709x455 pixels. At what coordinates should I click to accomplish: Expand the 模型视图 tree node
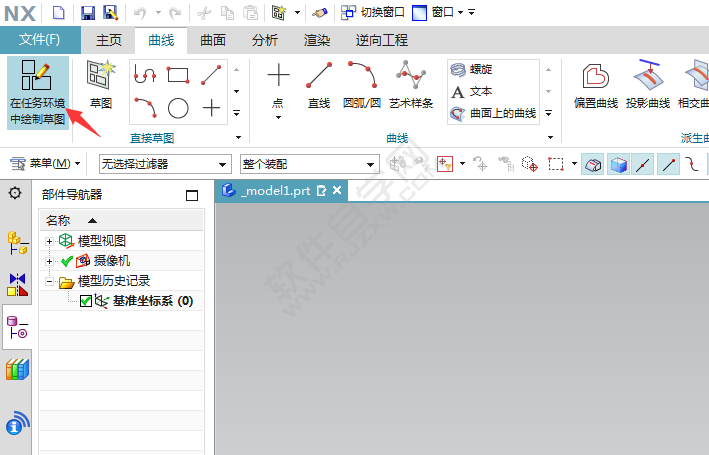(x=49, y=241)
